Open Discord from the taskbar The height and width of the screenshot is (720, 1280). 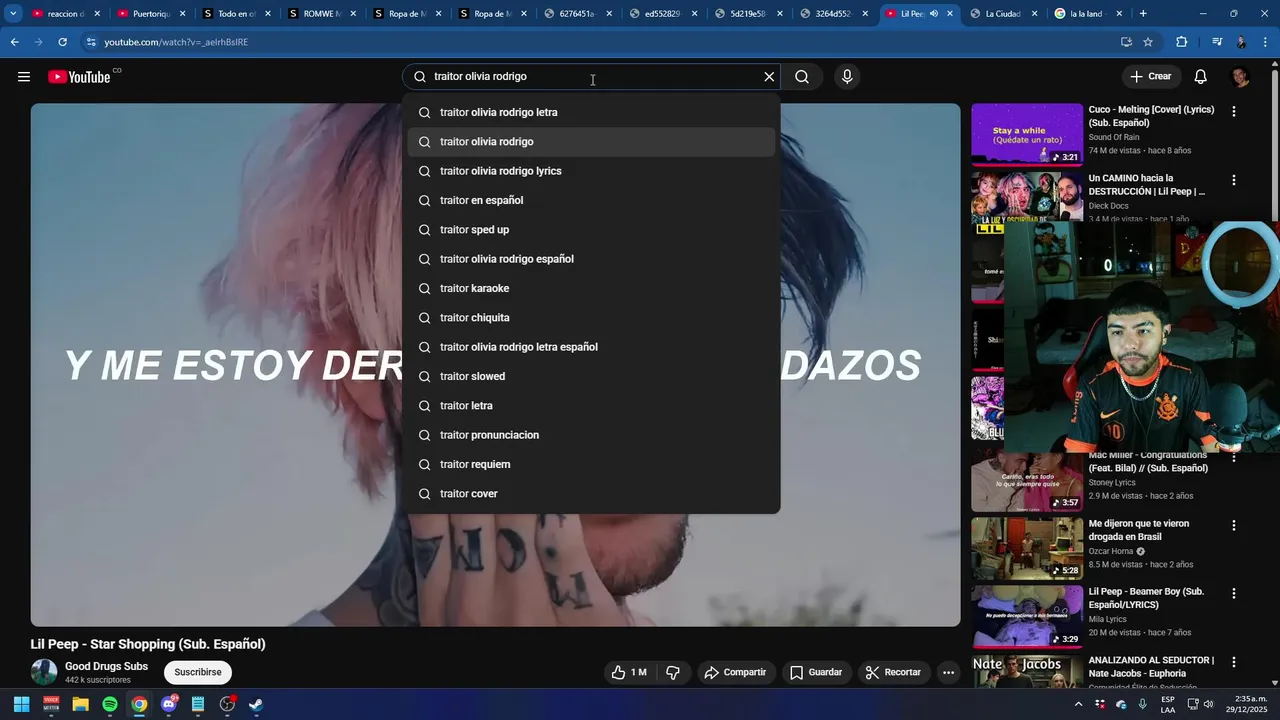point(169,704)
